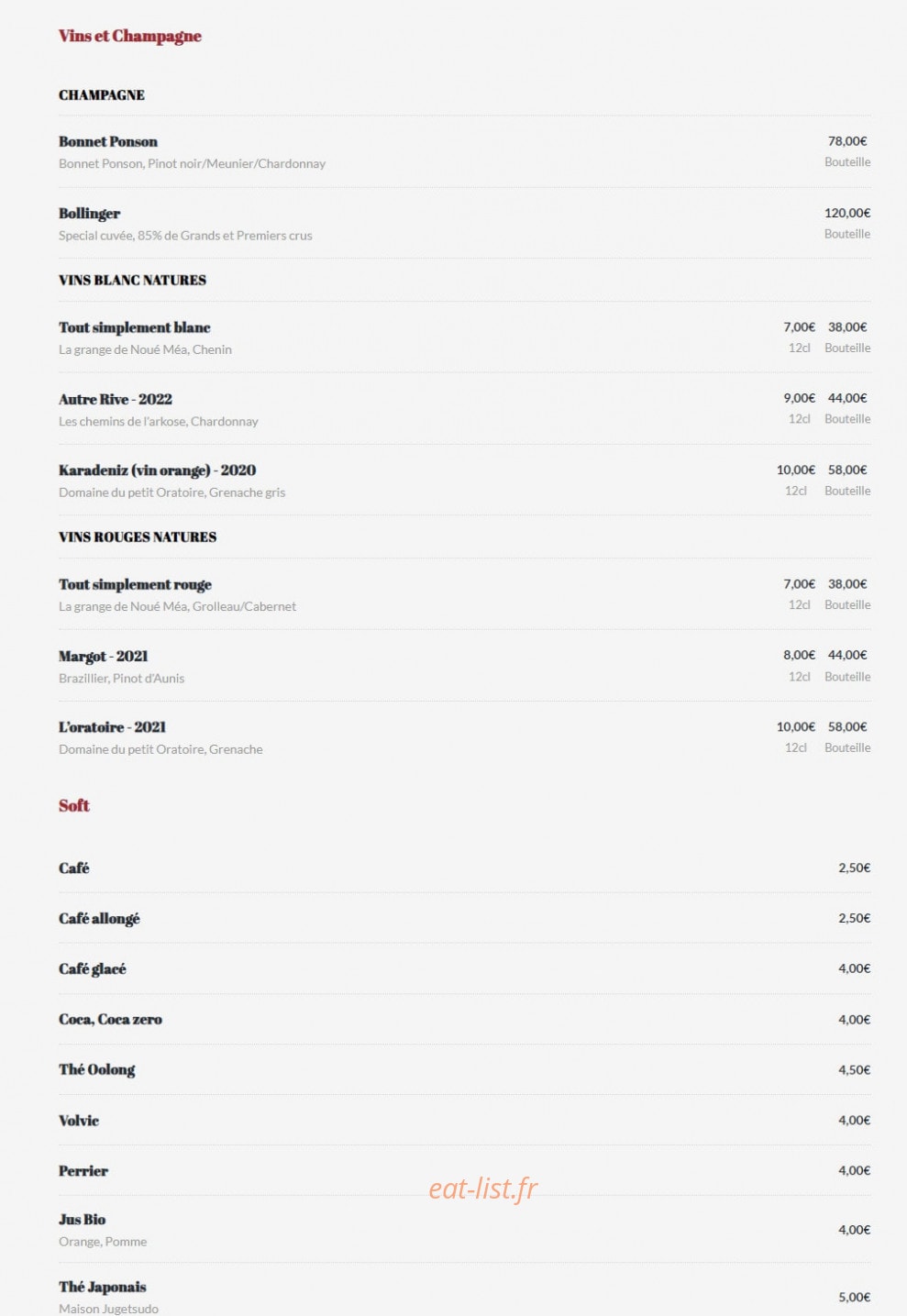Image resolution: width=907 pixels, height=1316 pixels.
Task: Click the eat-list.fr watermark link
Action: click(483, 1189)
